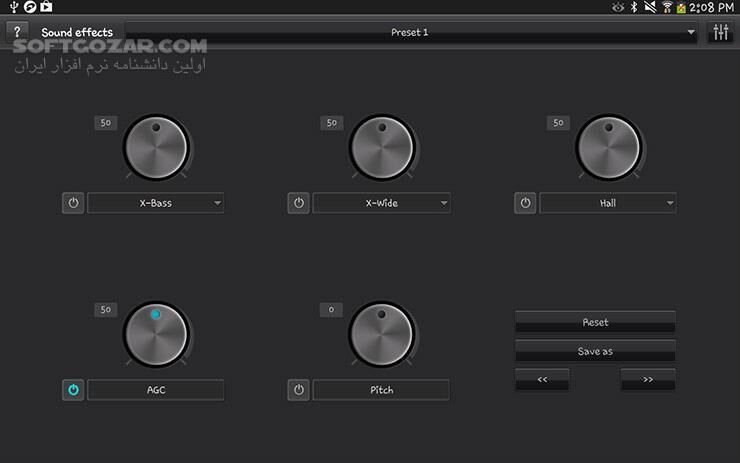Tap the battery icon in status bar
Image resolution: width=740 pixels, height=463 pixels.
(x=681, y=7)
